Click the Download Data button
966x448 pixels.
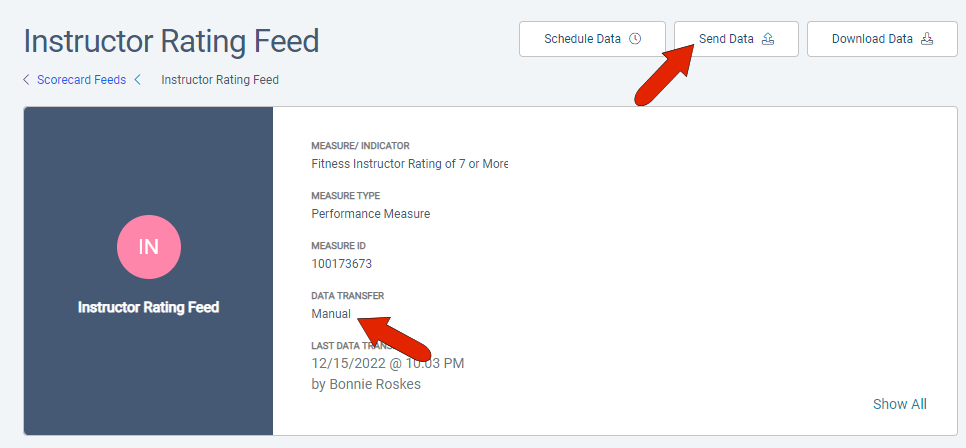[x=882, y=39]
